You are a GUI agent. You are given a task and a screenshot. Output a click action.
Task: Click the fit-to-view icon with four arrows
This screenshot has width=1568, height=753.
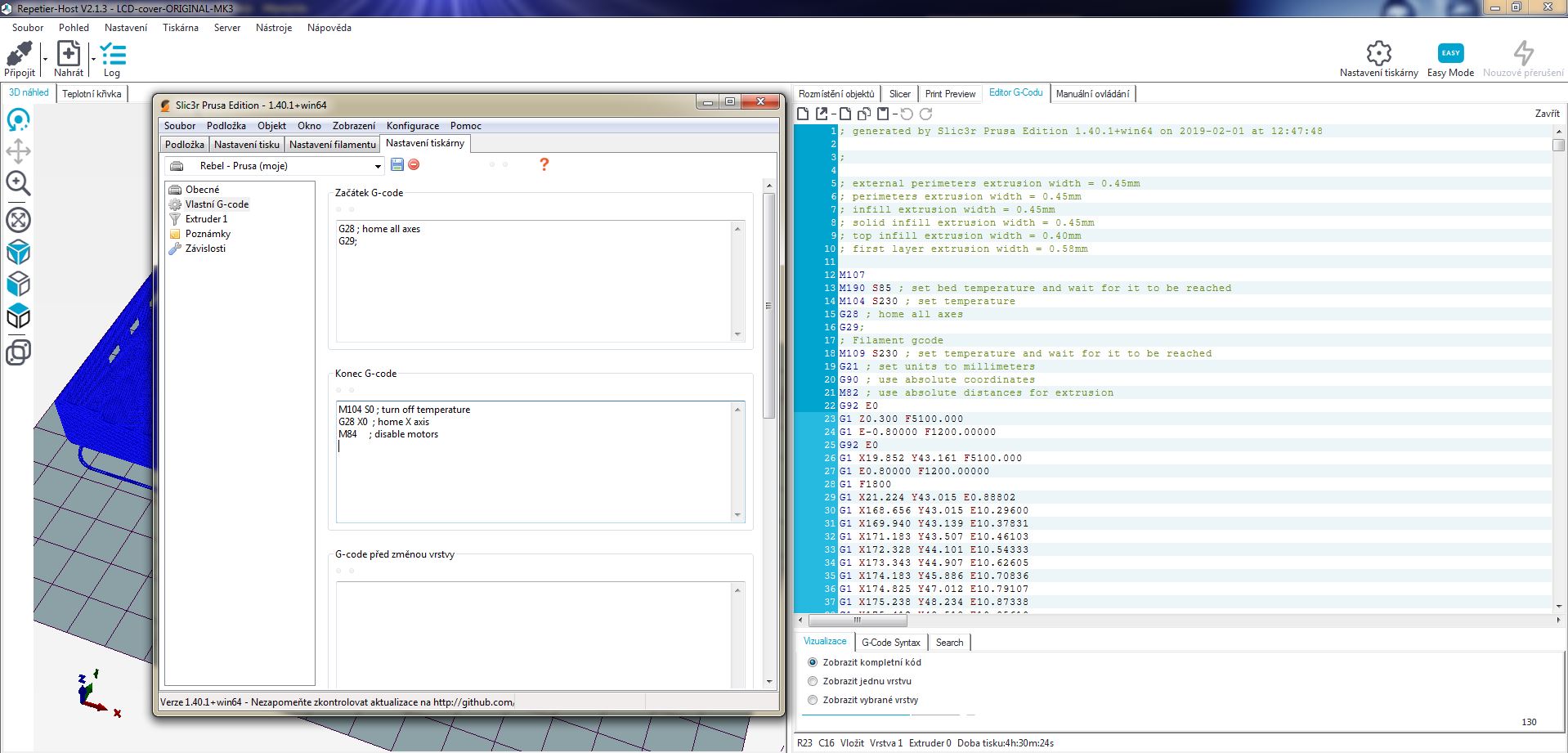[18, 220]
